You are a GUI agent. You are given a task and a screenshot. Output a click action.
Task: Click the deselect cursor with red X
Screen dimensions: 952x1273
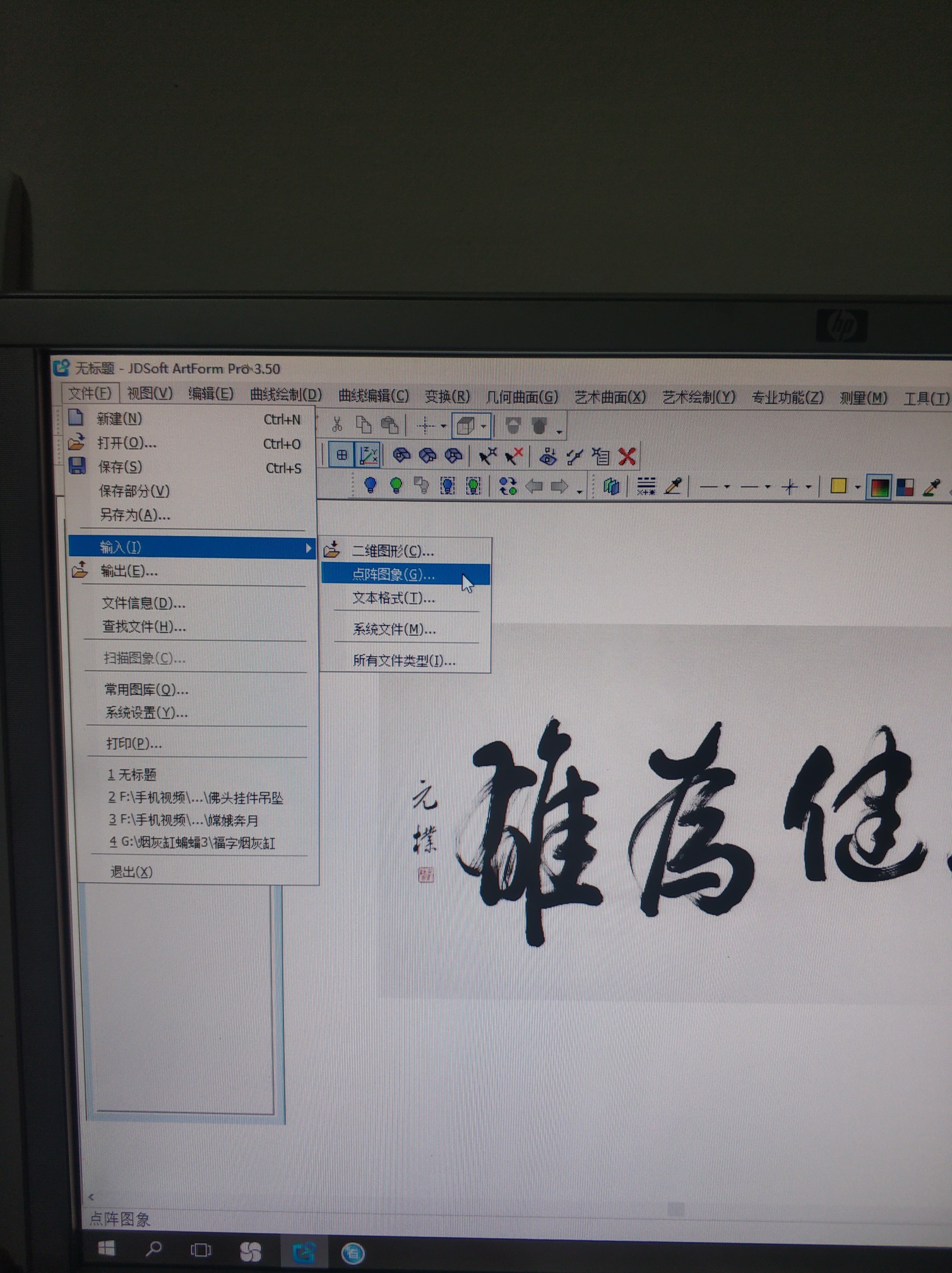point(514,456)
